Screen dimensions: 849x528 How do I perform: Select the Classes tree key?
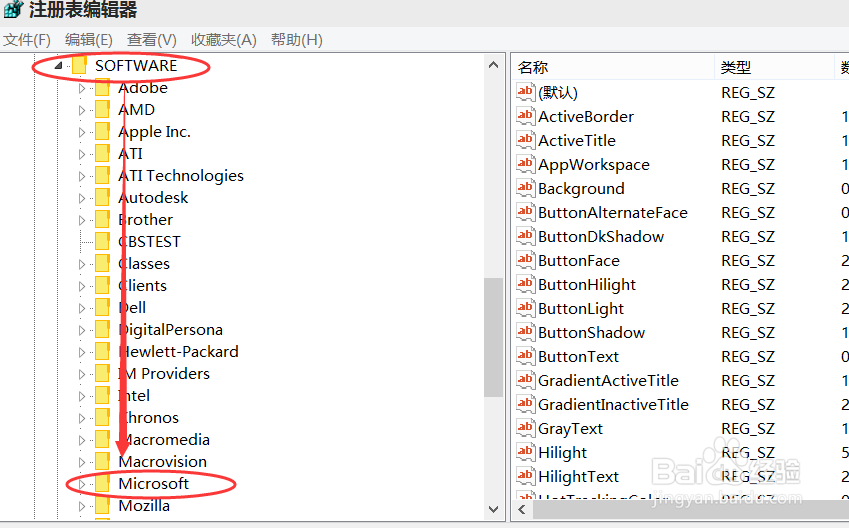pos(144,264)
